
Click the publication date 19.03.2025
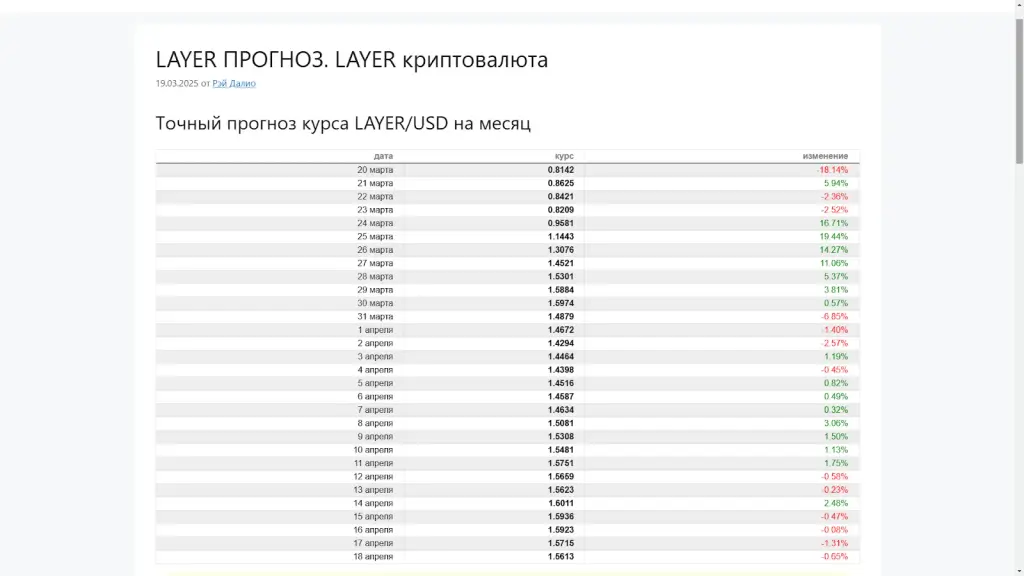coord(176,84)
